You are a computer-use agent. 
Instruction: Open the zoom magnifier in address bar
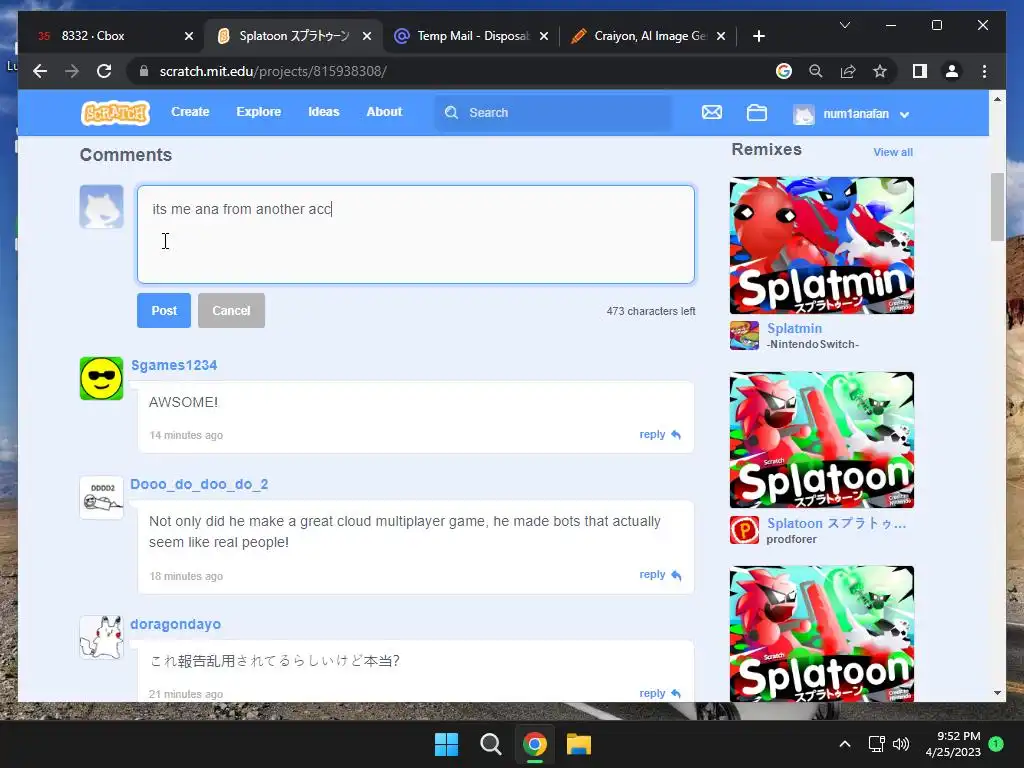[x=816, y=71]
